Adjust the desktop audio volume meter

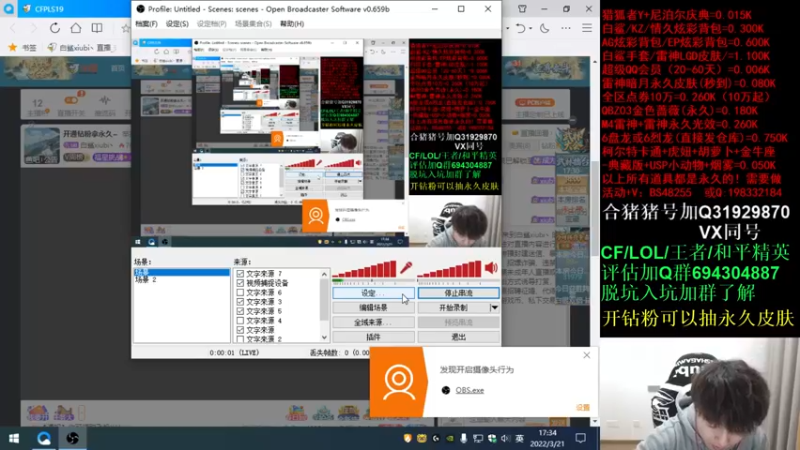coord(450,269)
